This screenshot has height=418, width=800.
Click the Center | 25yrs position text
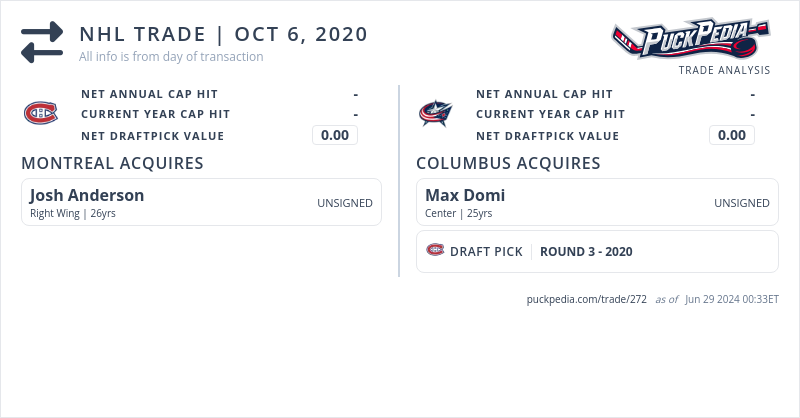click(459, 213)
